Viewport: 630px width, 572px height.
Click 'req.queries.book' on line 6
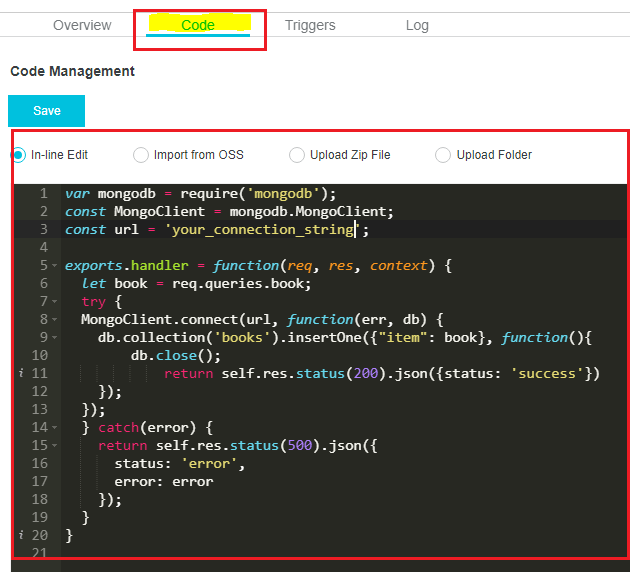(238, 284)
